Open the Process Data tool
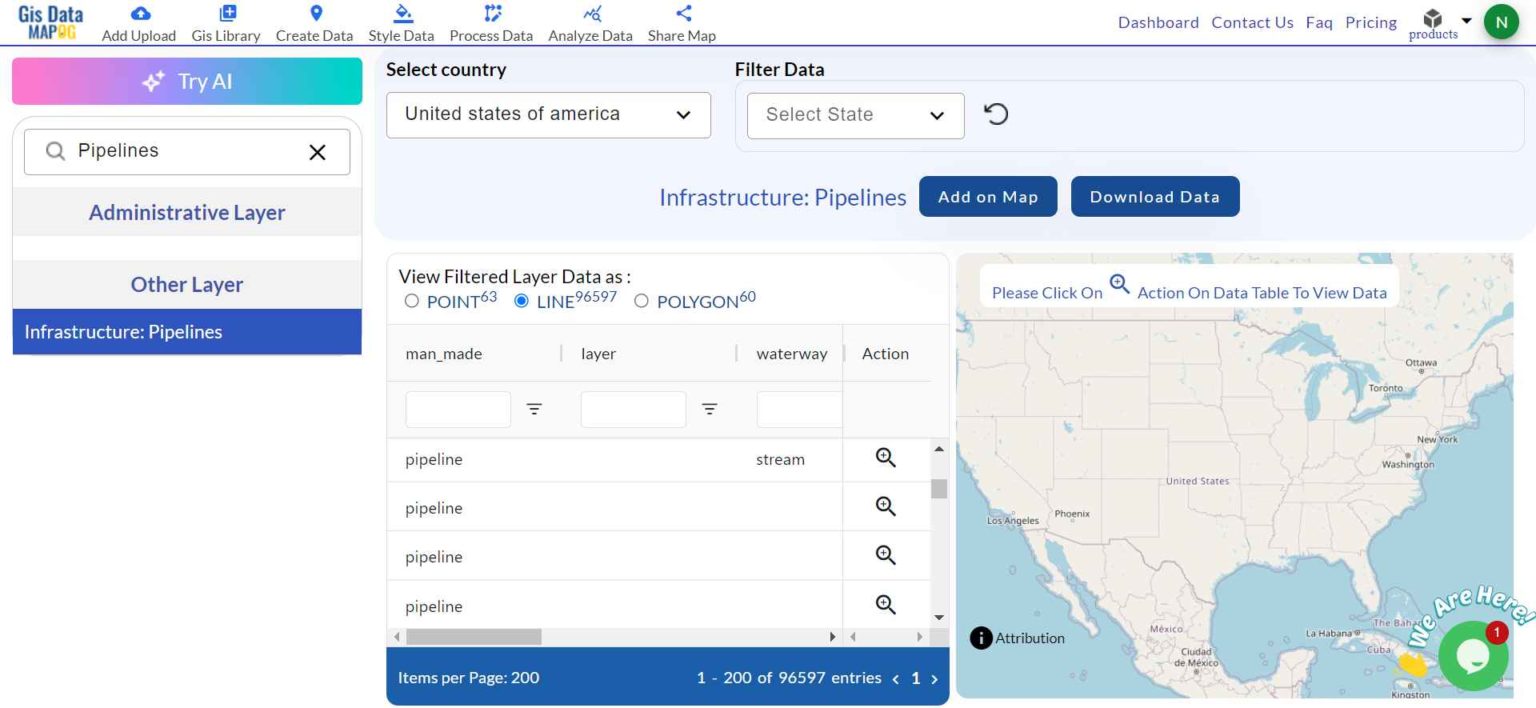The image size is (1536, 708). (x=490, y=22)
